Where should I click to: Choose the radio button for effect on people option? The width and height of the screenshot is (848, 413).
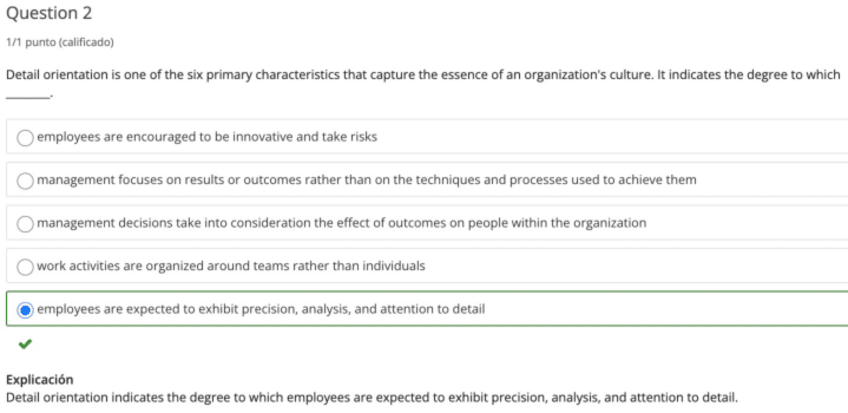[x=26, y=223]
